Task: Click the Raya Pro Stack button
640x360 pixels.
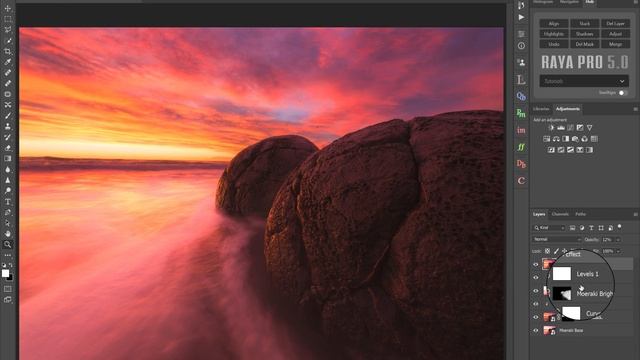Action: 584,24
